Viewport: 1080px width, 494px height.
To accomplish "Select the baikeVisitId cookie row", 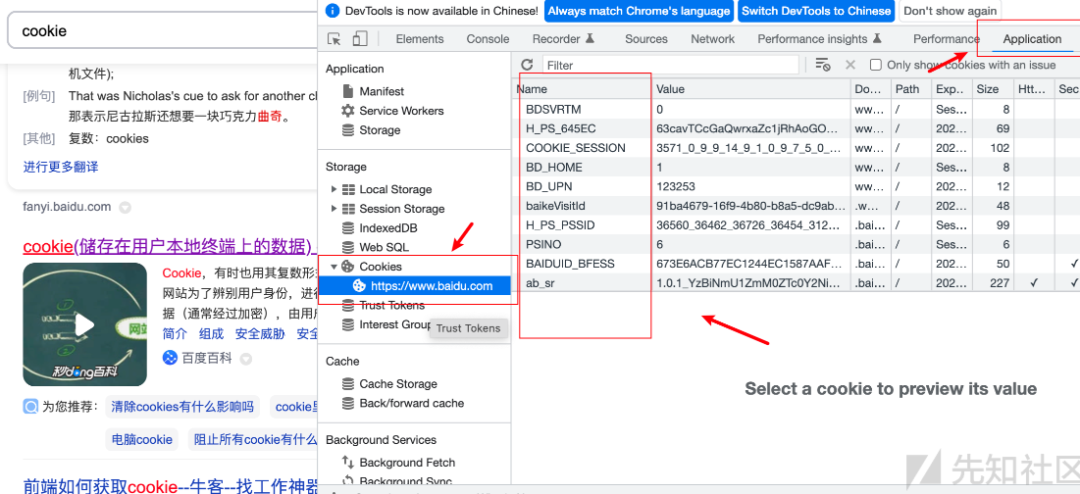I will click(x=796, y=205).
